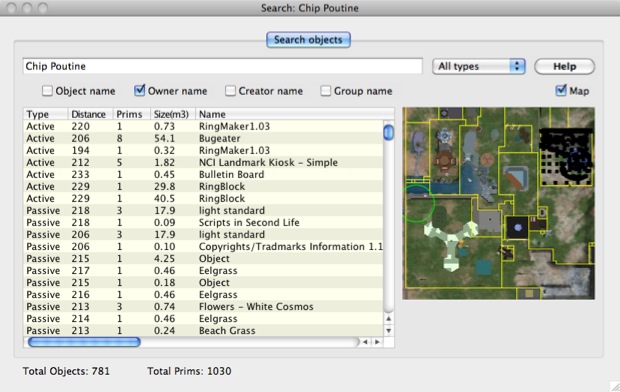The image size is (620, 392).
Task: Select the RingMaker1.03 row at distance 220
Action: click(203, 127)
